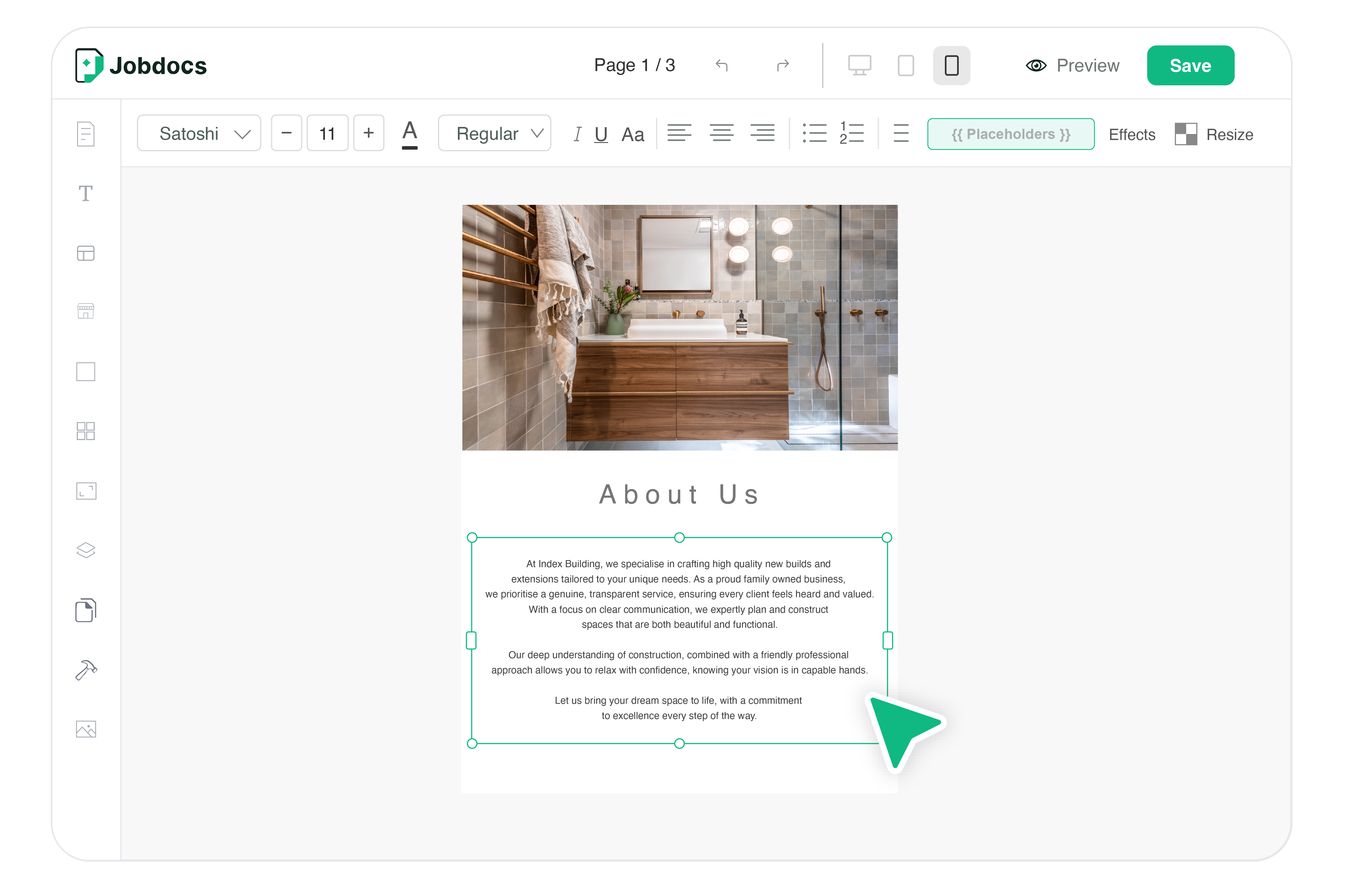Open the hammer tools icon
Viewport: 1355px width, 896px height.
[x=86, y=670]
